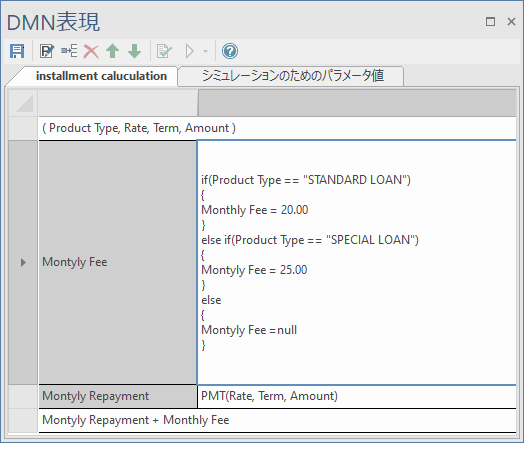Open the dropdown arrow beside the run button
This screenshot has height=450, width=525.
(x=205, y=51)
